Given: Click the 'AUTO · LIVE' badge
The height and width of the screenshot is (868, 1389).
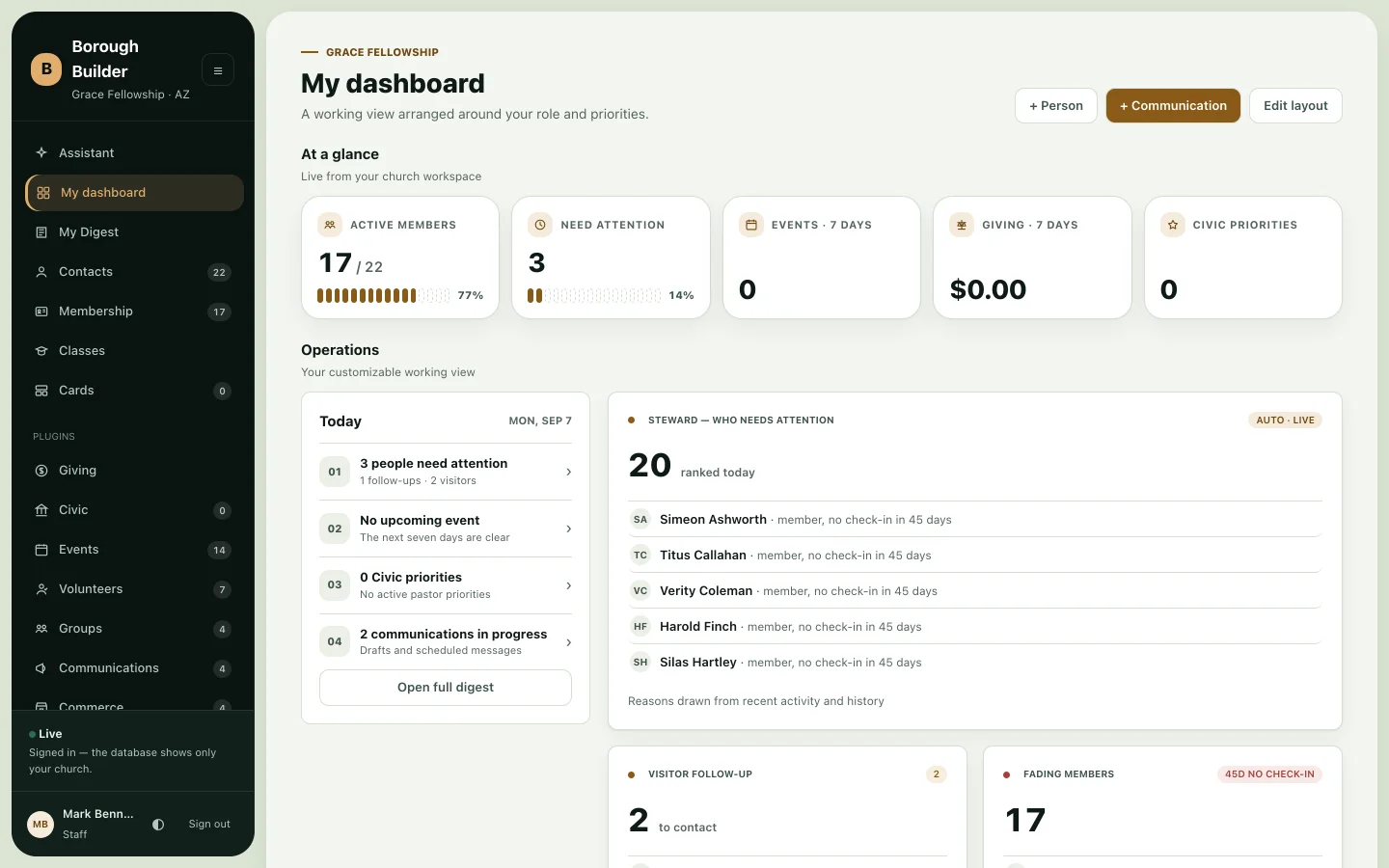Looking at the screenshot, I should (1285, 420).
